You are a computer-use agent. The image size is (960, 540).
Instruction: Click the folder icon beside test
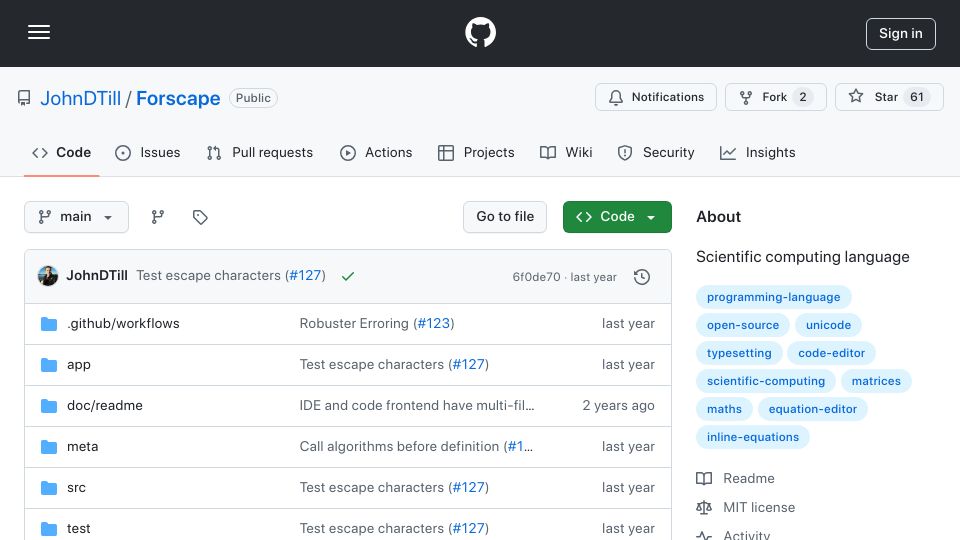[x=49, y=529]
